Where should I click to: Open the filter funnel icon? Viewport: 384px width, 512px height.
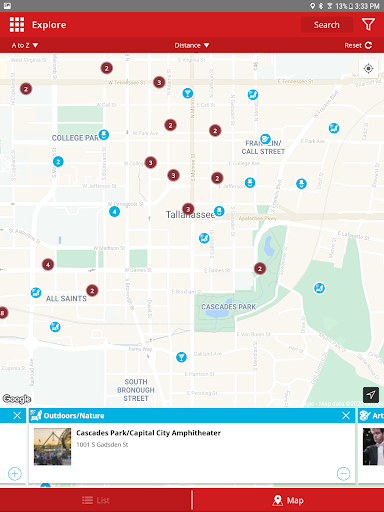(368, 25)
